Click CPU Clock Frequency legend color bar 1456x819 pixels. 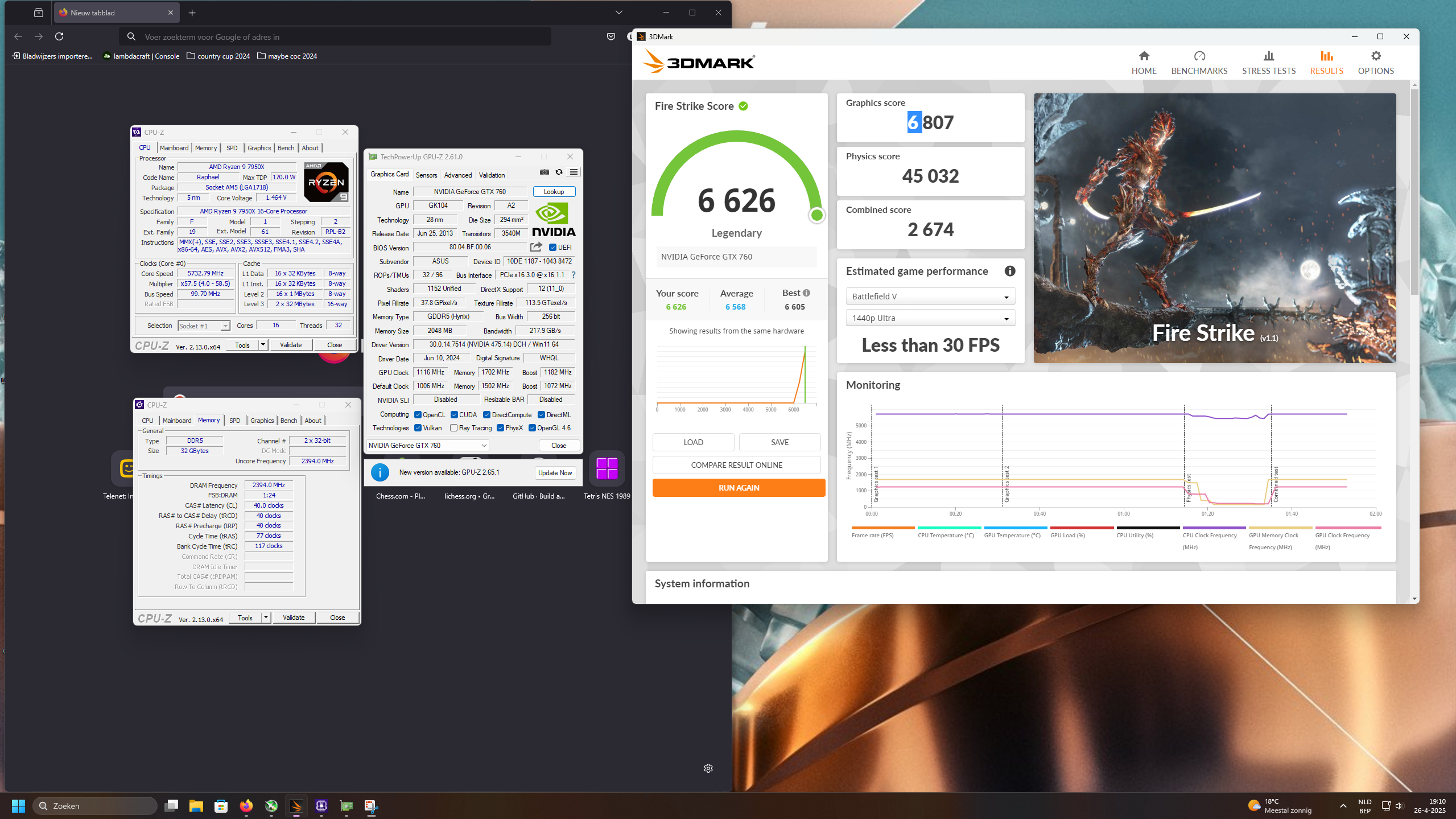click(x=1214, y=528)
